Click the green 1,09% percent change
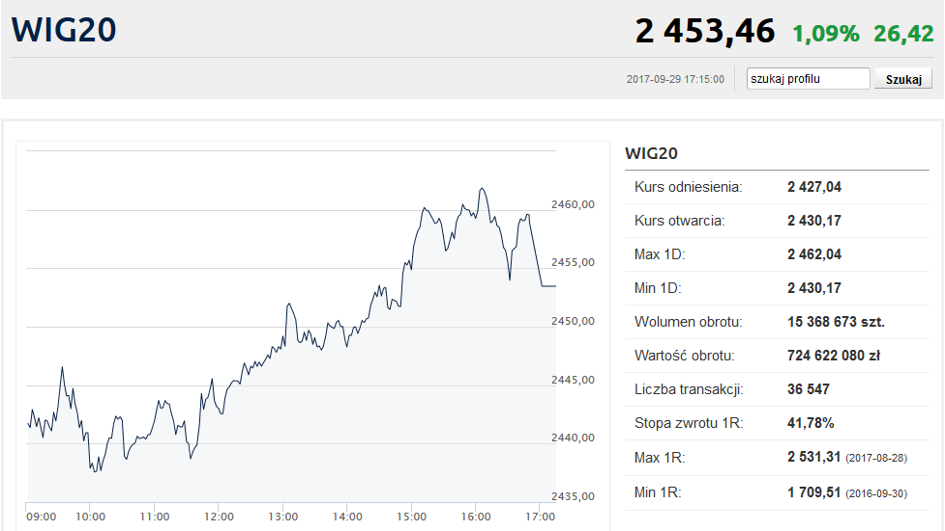This screenshot has width=945, height=531. click(825, 33)
